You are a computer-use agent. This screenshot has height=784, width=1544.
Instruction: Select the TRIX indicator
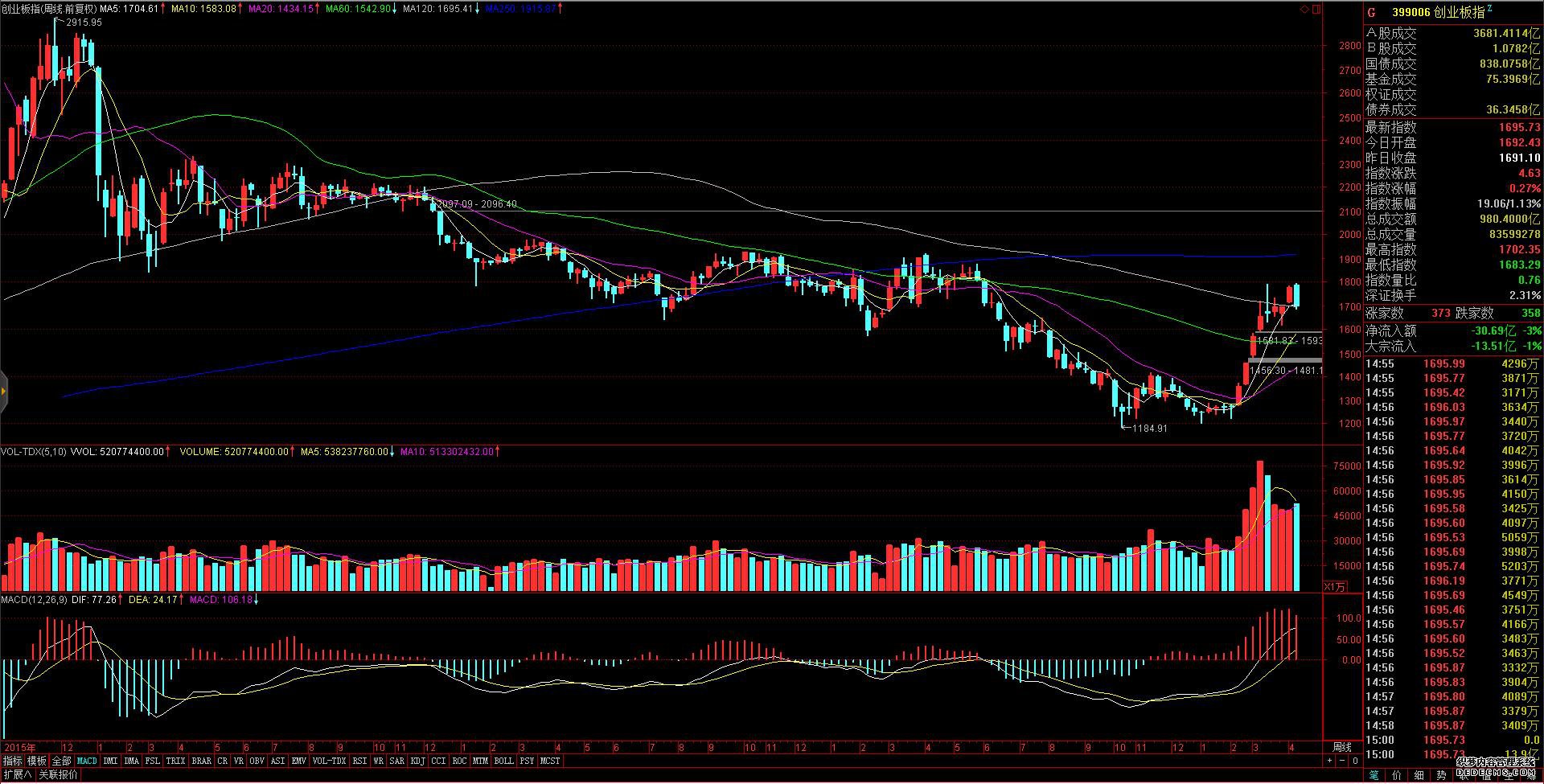(175, 761)
